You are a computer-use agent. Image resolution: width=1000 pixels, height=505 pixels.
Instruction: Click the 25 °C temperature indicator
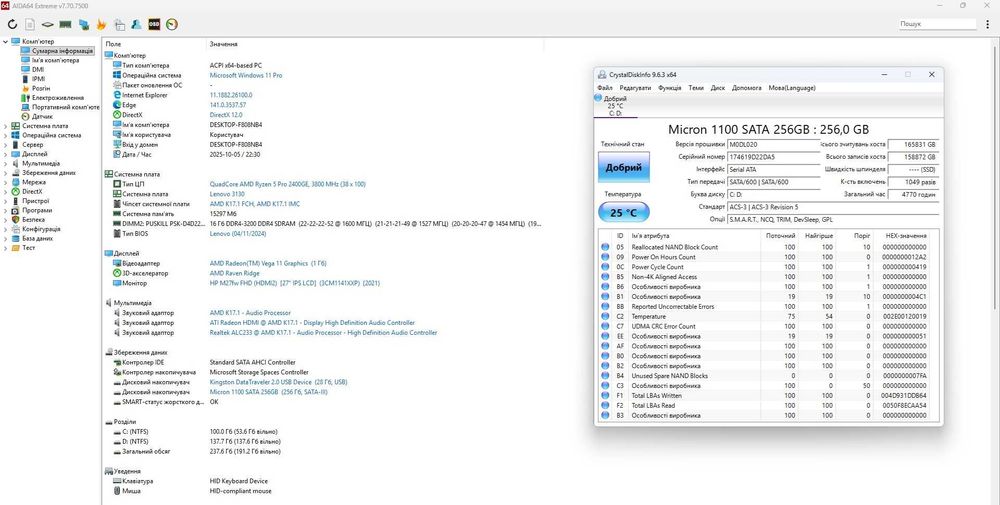(x=624, y=212)
